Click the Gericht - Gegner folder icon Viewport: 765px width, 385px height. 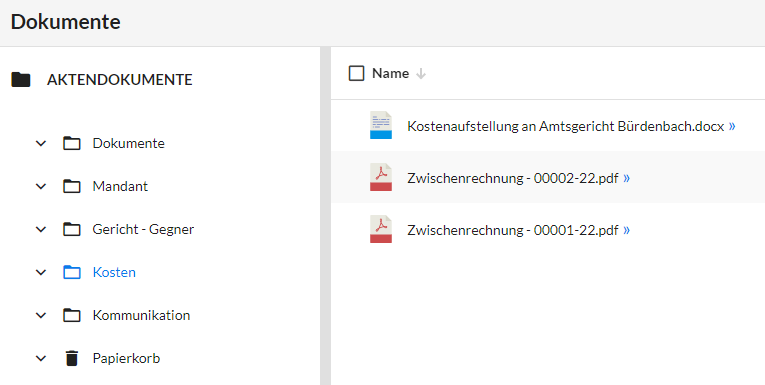[72, 229]
